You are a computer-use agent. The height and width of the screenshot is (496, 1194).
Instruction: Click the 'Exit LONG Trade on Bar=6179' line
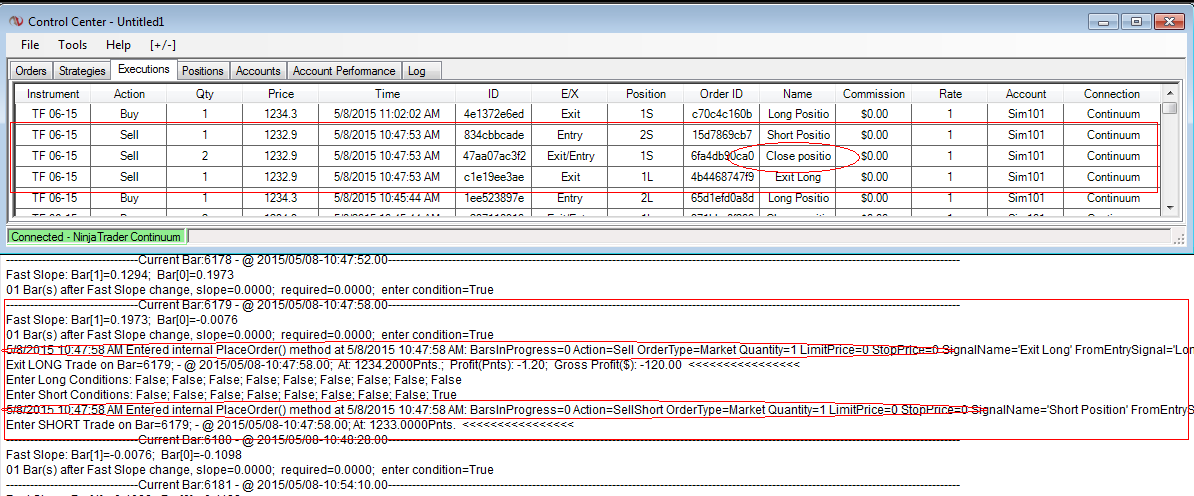pyautogui.click(x=402, y=365)
